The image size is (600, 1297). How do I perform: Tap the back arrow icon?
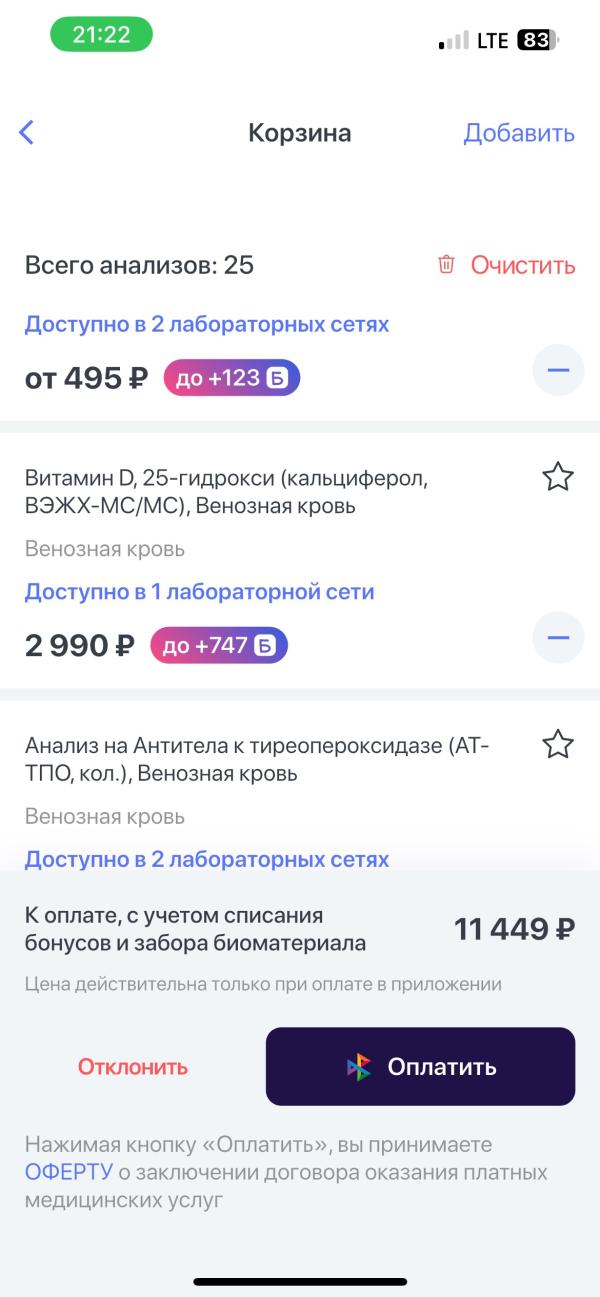click(27, 133)
